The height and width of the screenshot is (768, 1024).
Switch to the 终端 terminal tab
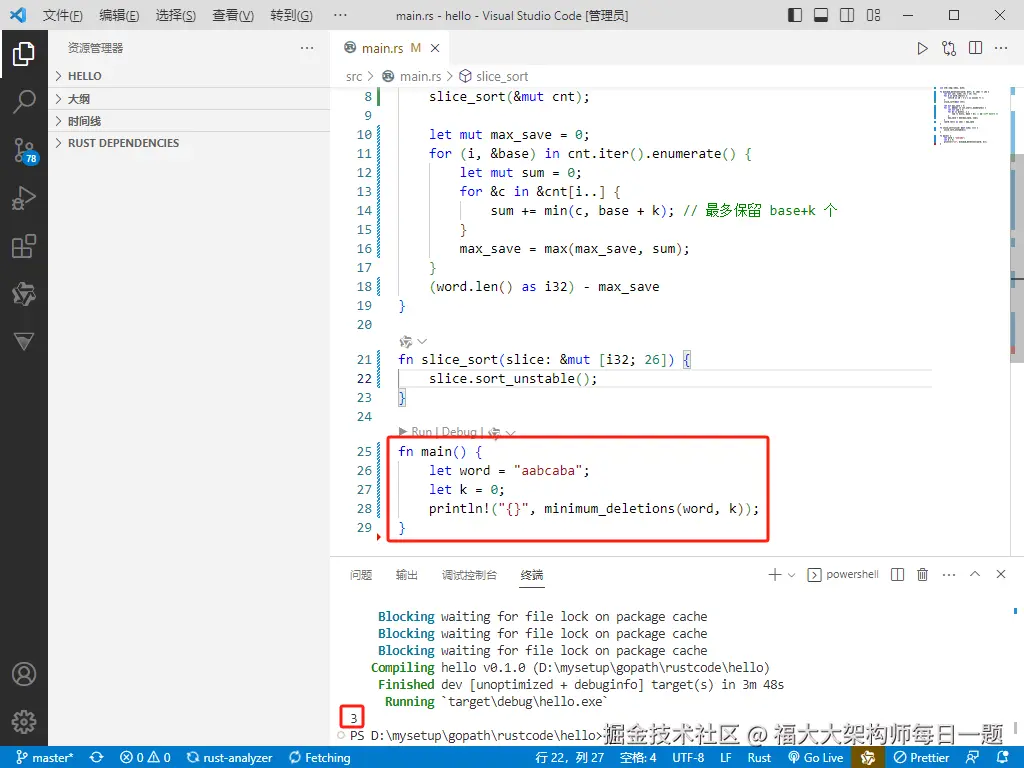[x=532, y=575]
